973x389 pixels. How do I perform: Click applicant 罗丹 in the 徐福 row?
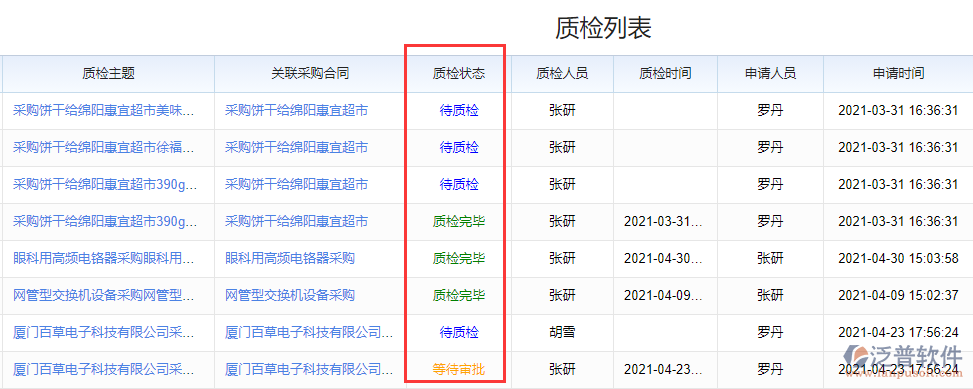(770, 147)
